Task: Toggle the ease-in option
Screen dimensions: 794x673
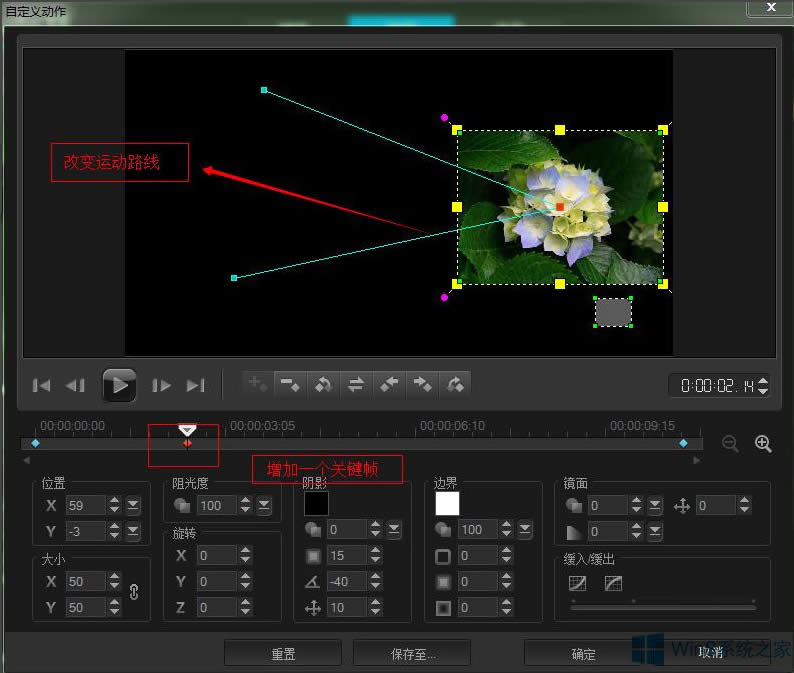Action: [x=577, y=583]
